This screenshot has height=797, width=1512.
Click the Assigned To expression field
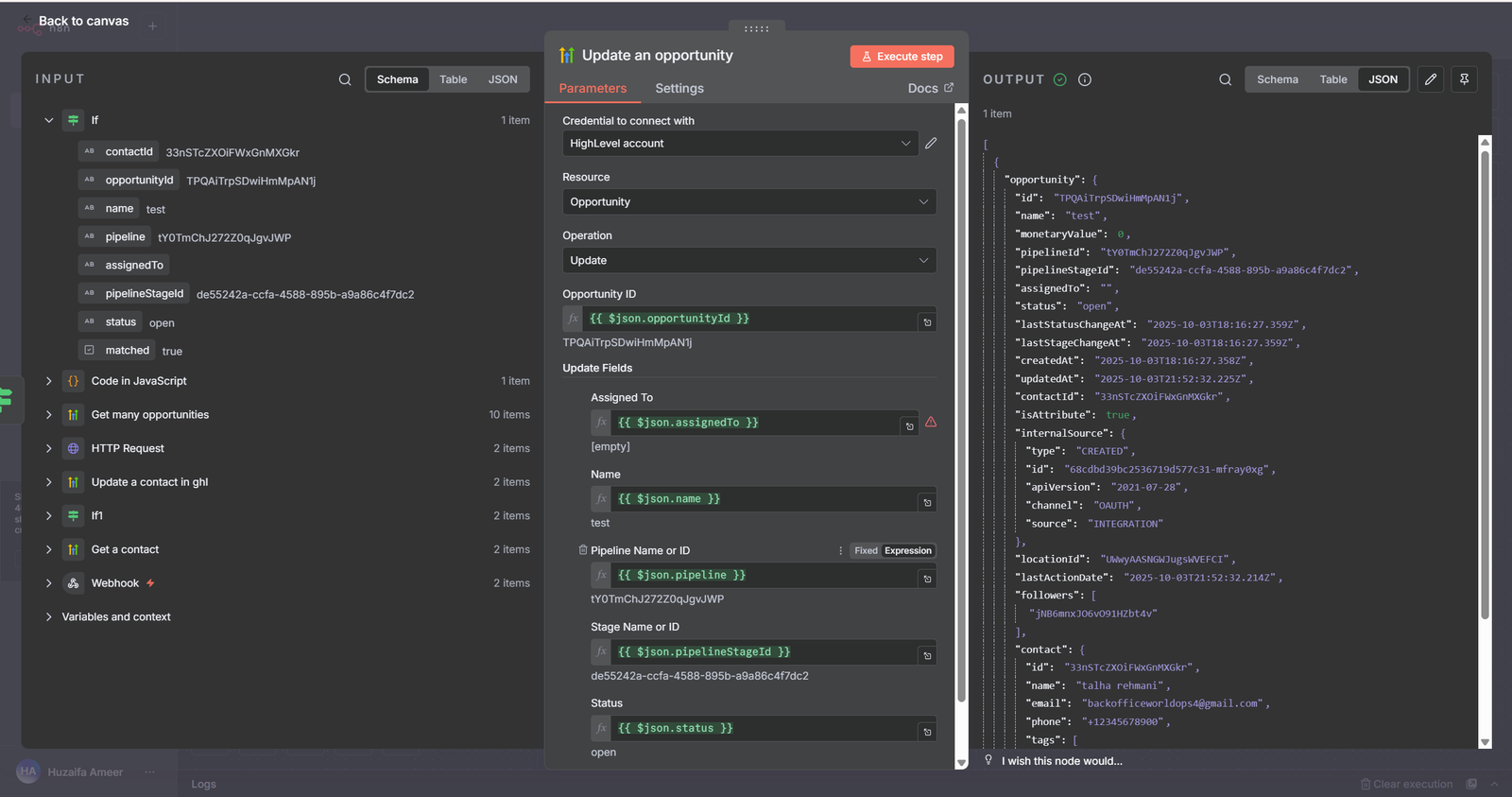753,423
